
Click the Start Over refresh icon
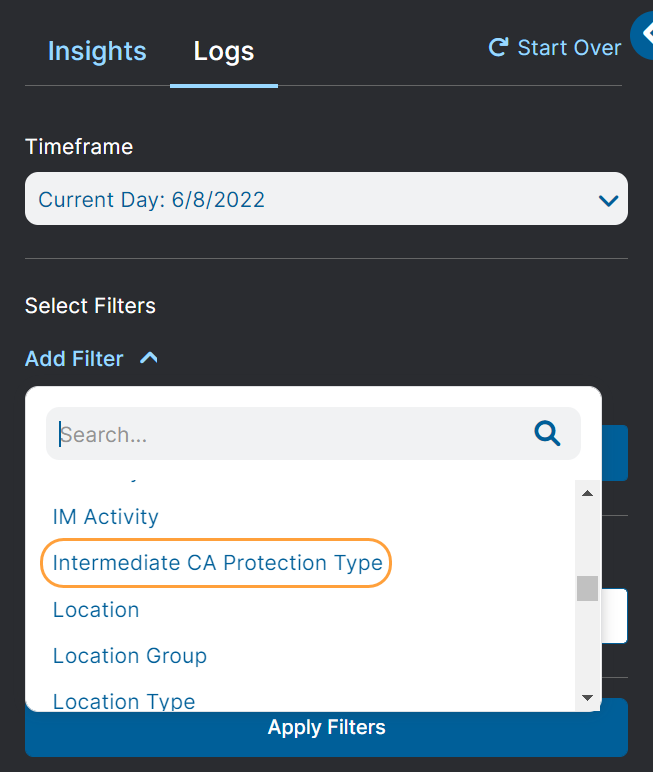pyautogui.click(x=497, y=47)
